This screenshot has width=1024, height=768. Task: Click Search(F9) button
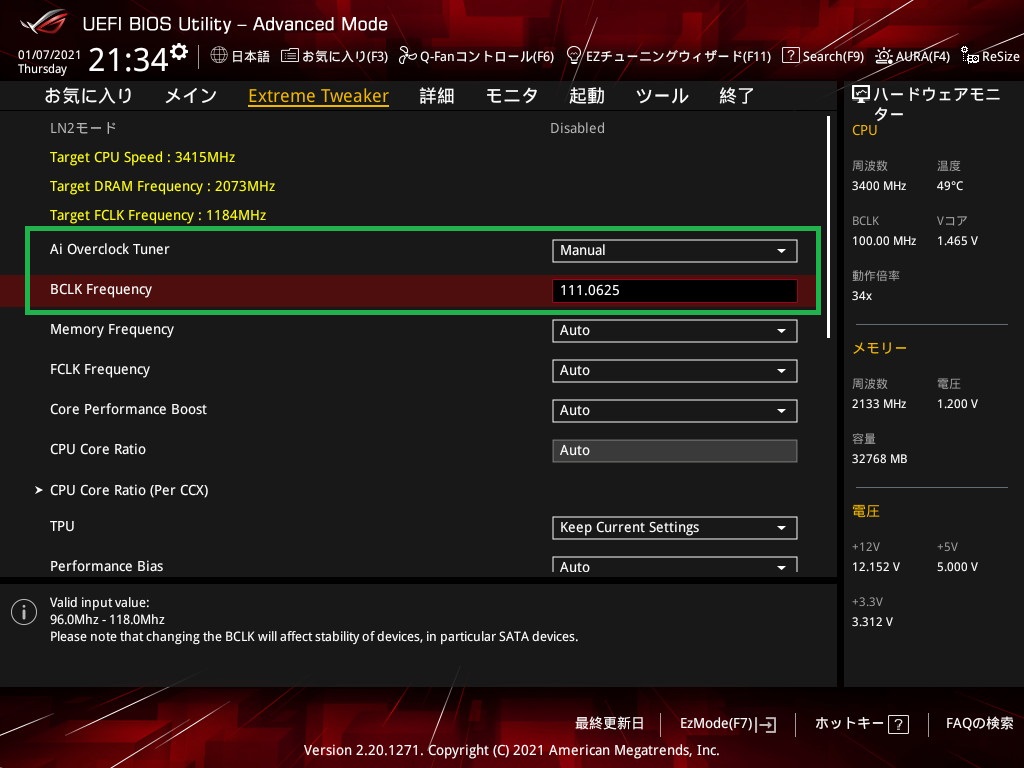[823, 56]
